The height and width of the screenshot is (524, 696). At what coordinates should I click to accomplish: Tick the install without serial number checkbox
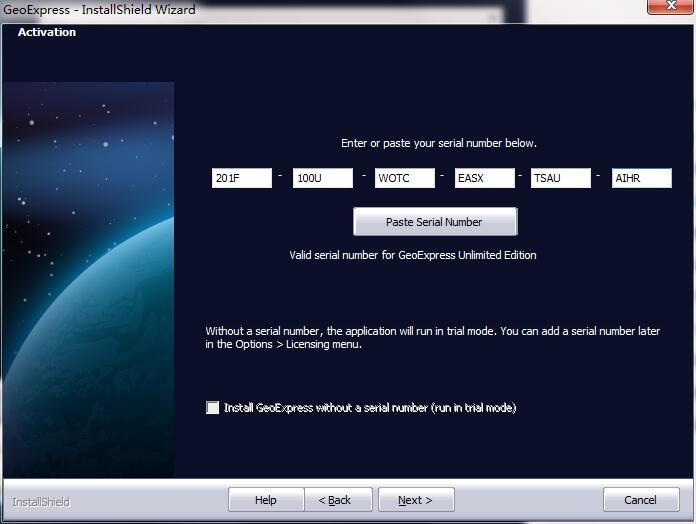tap(213, 407)
